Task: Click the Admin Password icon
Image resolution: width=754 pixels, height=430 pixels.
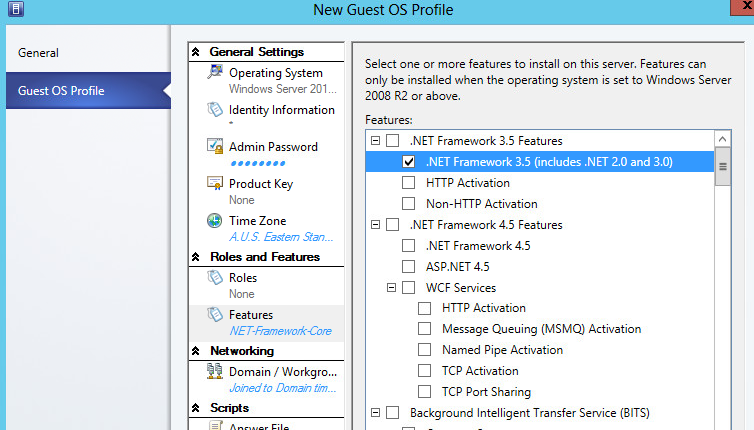Action: click(214, 146)
